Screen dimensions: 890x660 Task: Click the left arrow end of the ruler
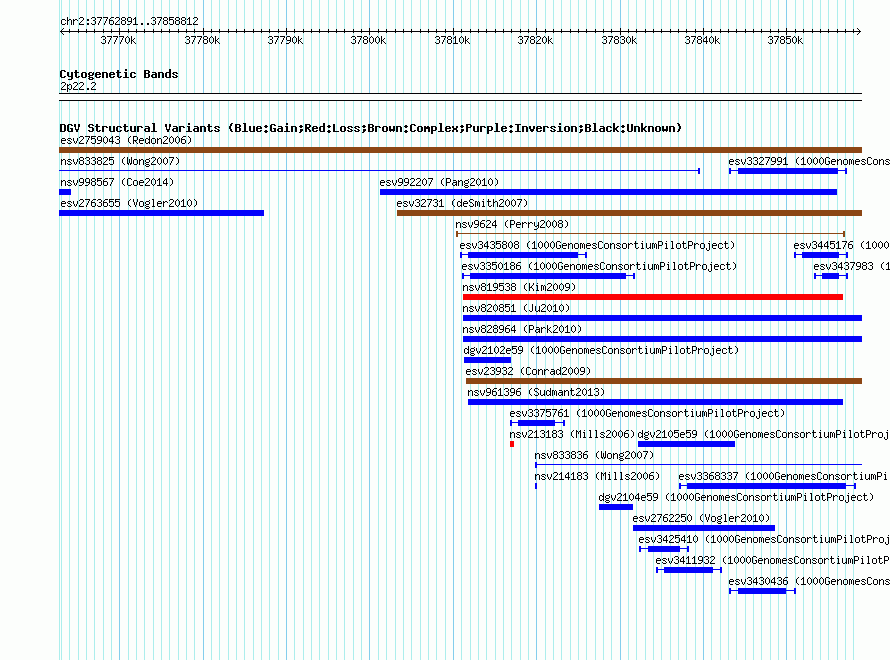[62, 31]
